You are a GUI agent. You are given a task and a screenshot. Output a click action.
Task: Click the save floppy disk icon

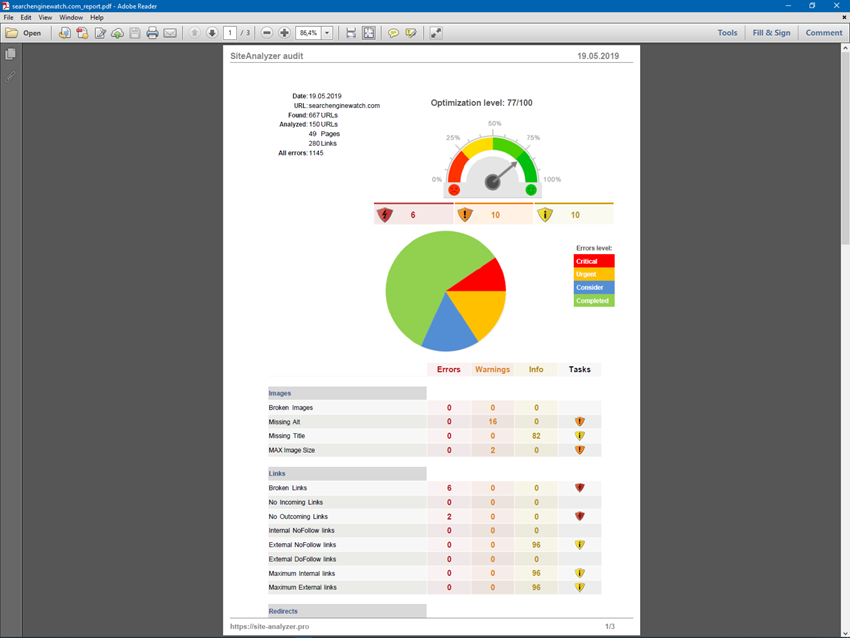134,33
